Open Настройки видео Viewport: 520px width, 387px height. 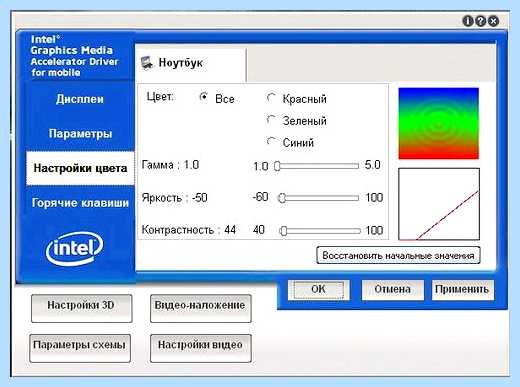coord(200,348)
